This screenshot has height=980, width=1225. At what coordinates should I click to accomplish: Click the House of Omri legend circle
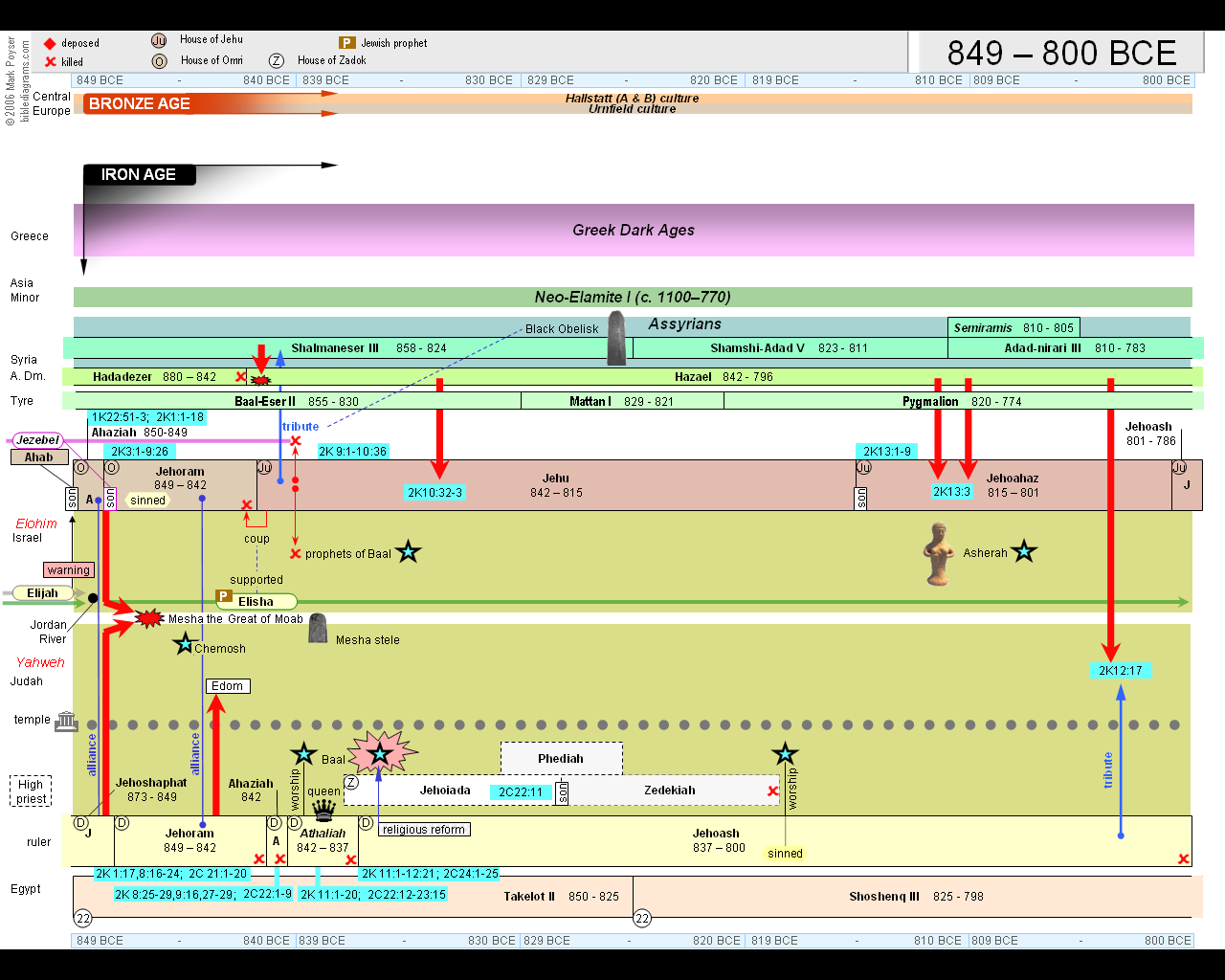pos(160,61)
